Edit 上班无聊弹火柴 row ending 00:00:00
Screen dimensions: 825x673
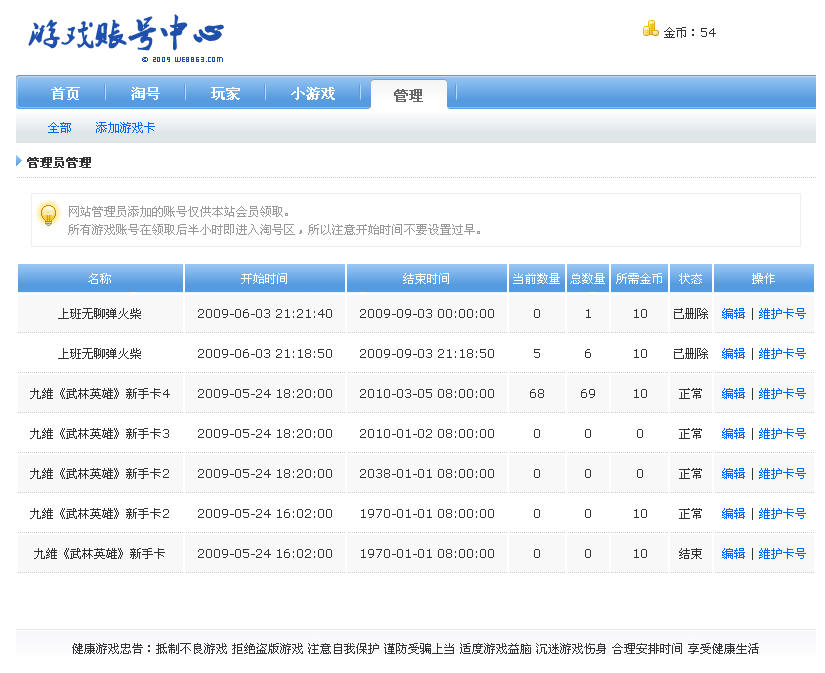point(733,314)
